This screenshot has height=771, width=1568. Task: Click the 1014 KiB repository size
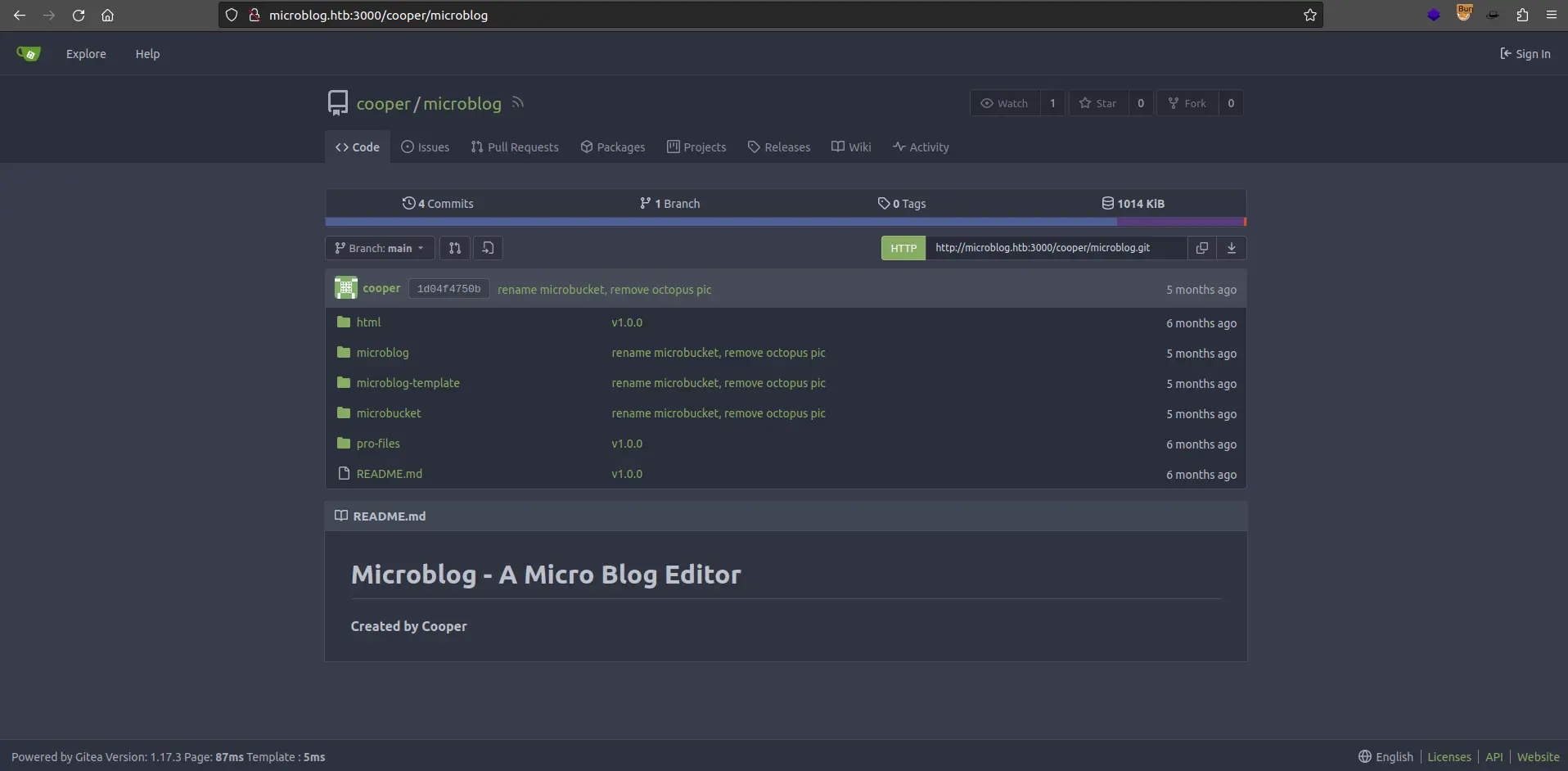click(1133, 204)
